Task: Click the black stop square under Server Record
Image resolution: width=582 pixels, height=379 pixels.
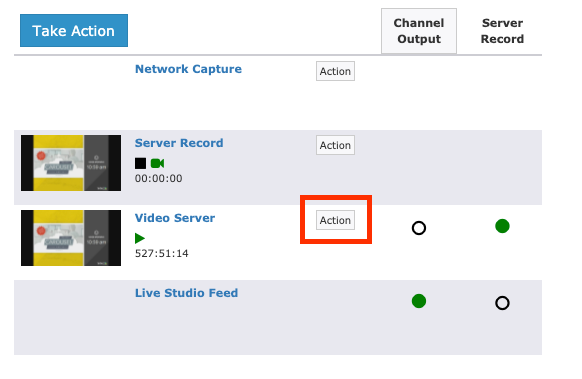Action: 140,163
